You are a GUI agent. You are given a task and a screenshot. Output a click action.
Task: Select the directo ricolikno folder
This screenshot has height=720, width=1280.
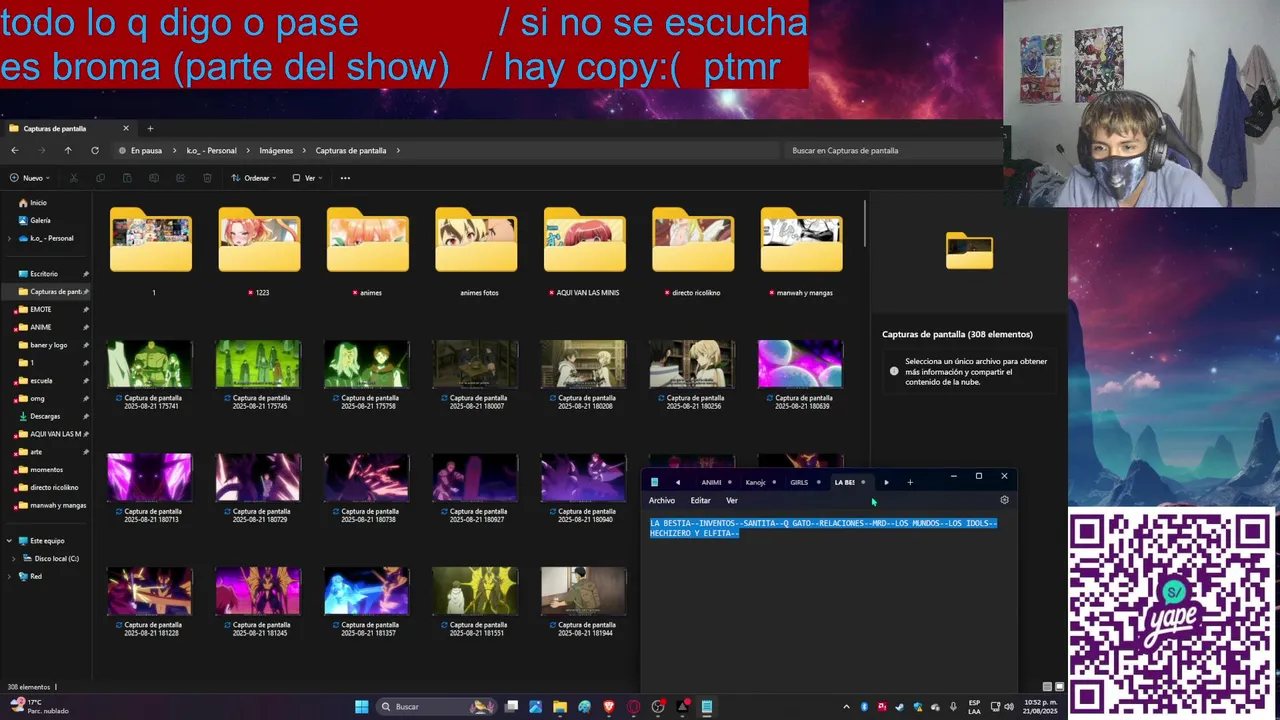tap(693, 252)
